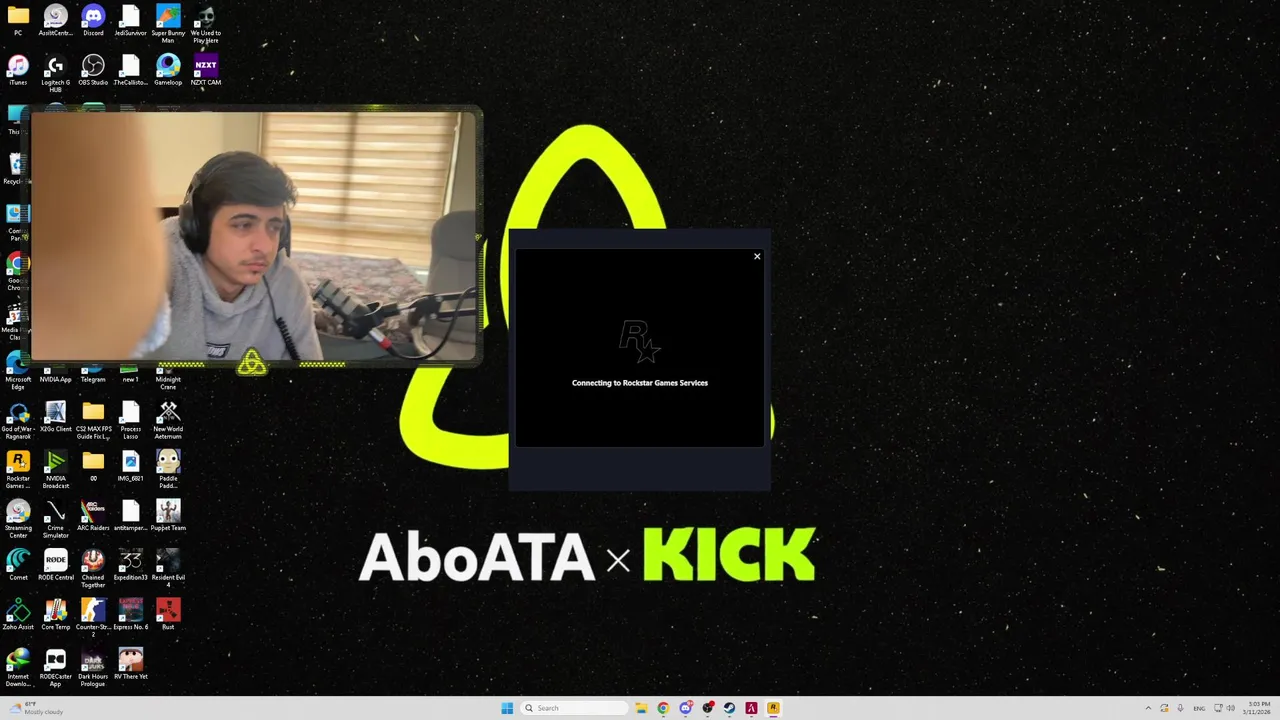The height and width of the screenshot is (720, 1280).
Task: Open the Streaming Center shortcut
Action: coord(18,520)
